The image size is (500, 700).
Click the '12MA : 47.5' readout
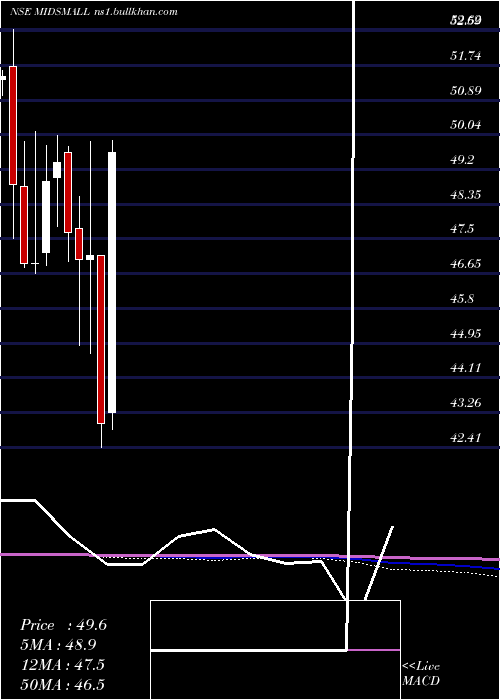coord(62,665)
